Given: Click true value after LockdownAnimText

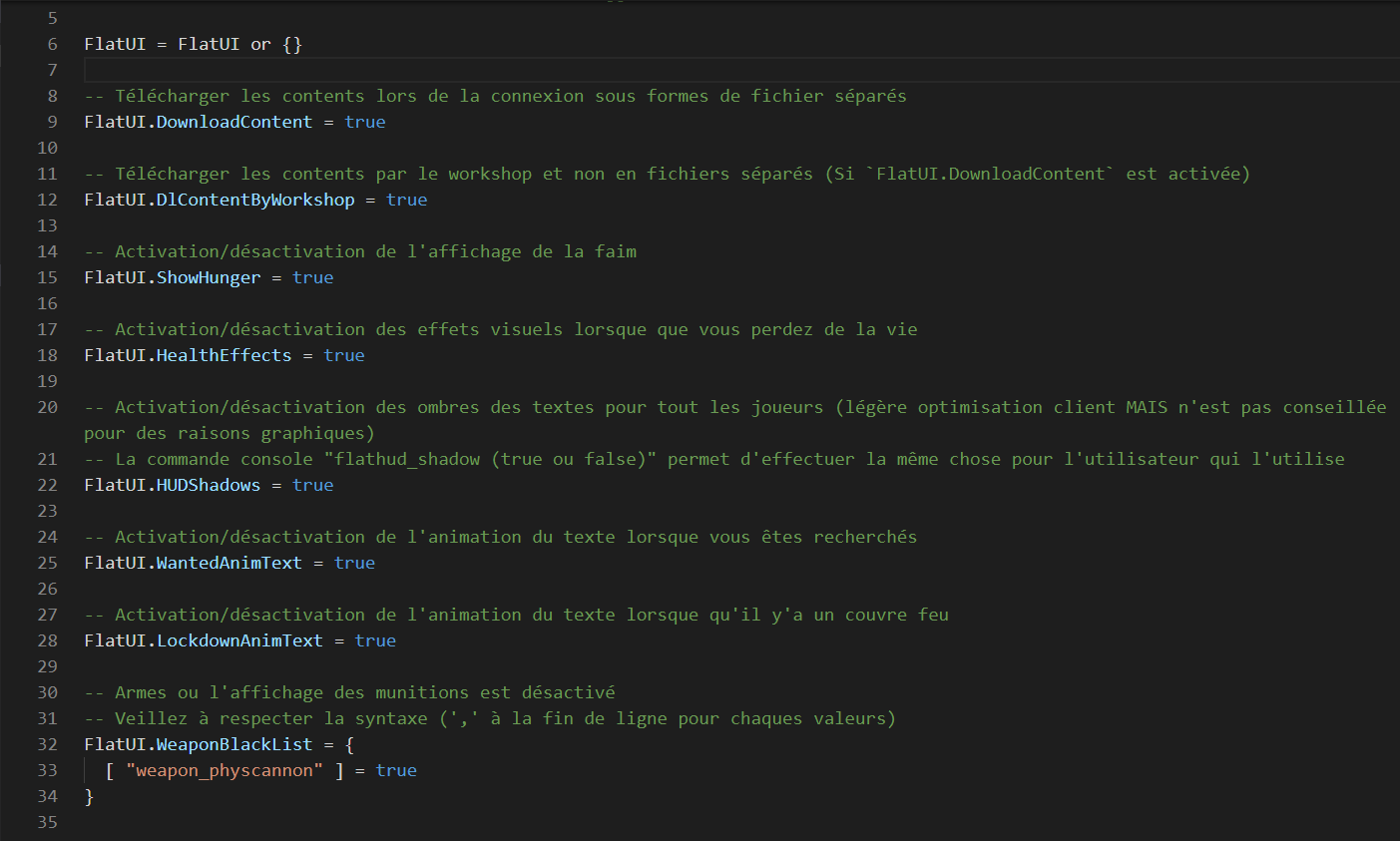Looking at the screenshot, I should tap(376, 640).
